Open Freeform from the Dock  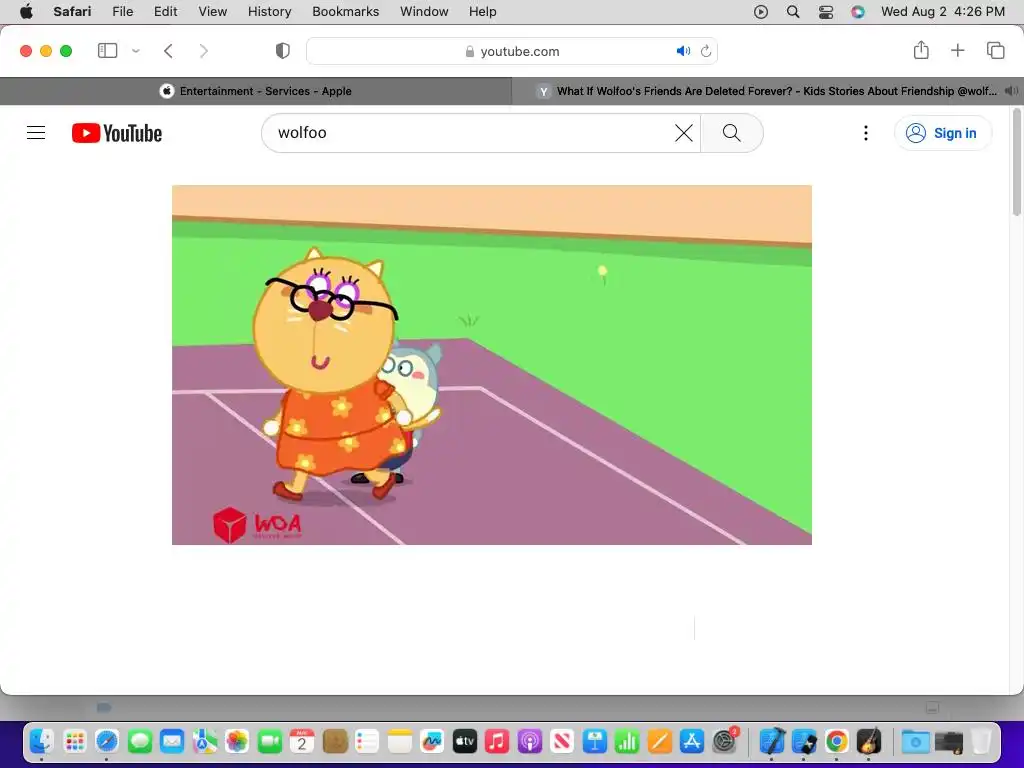432,742
